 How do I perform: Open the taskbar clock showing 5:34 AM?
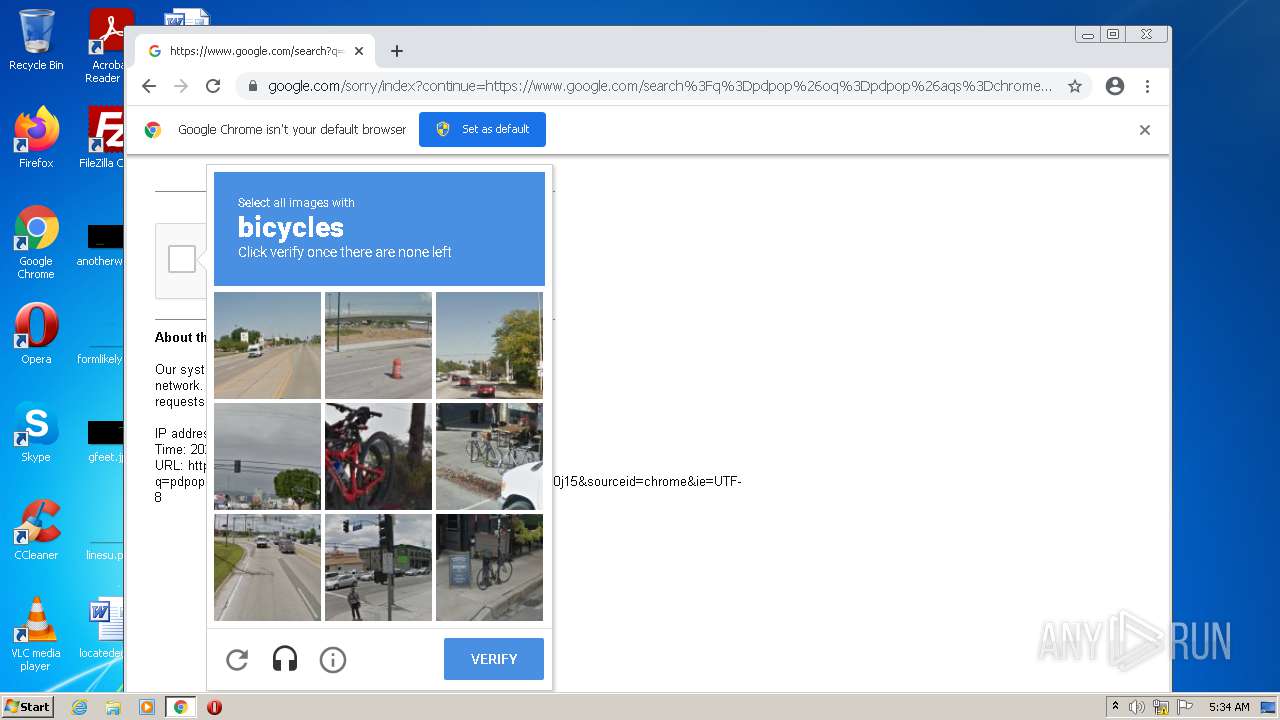tap(1229, 707)
